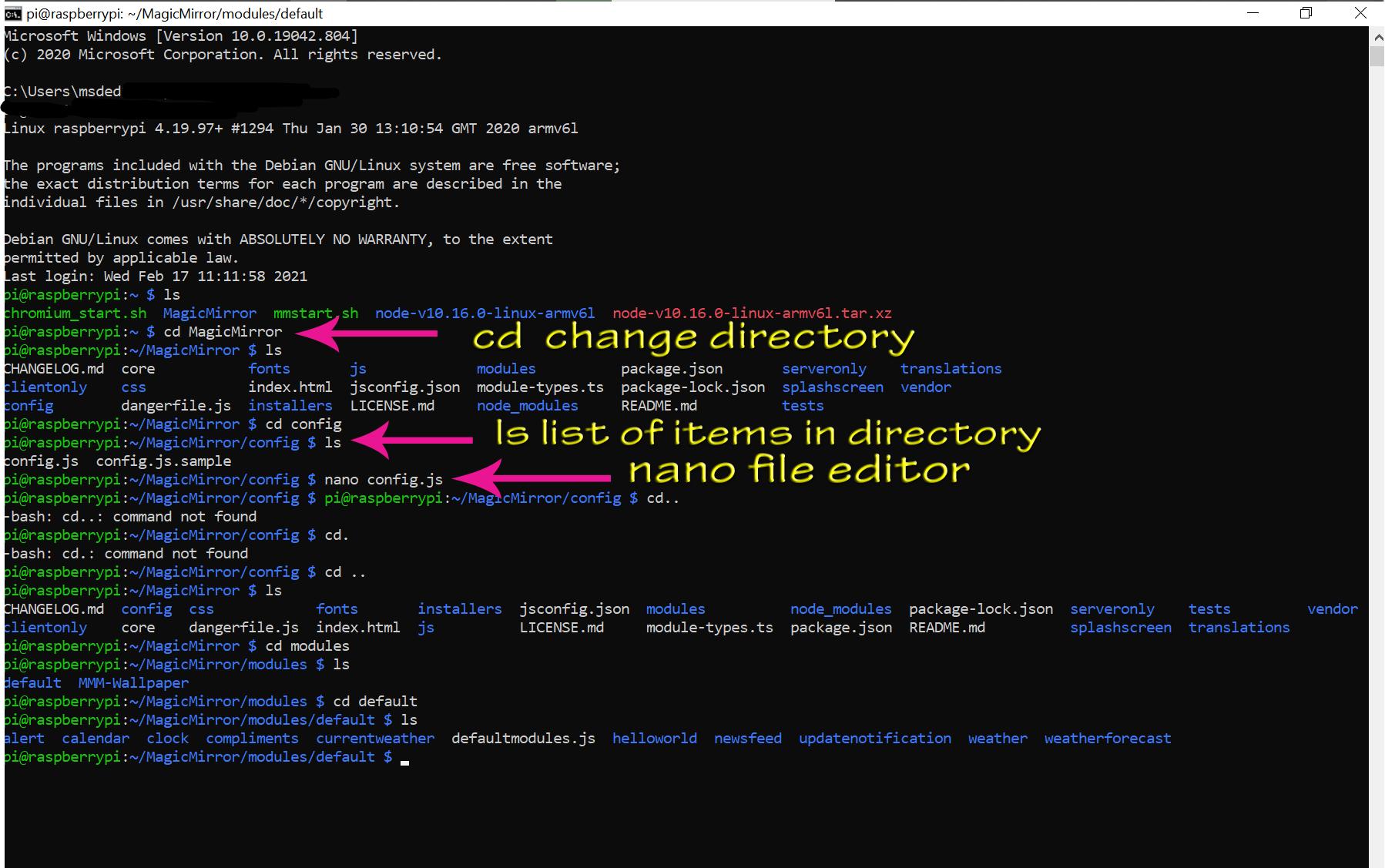The image size is (1385, 868).
Task: Click the mmstart.sh script name
Action: click(x=316, y=313)
